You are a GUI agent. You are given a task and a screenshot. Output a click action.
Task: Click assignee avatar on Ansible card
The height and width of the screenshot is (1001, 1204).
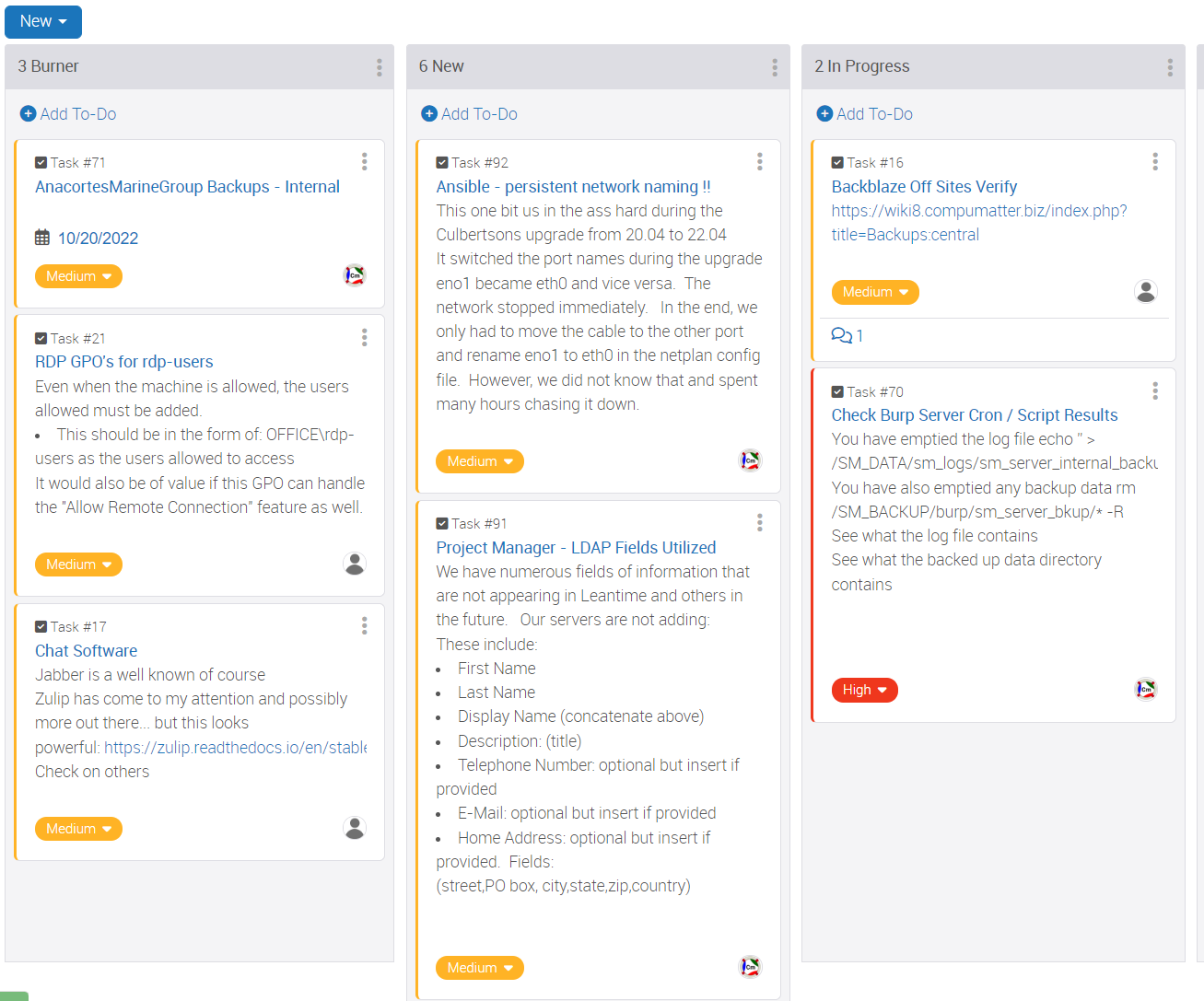pyautogui.click(x=751, y=460)
